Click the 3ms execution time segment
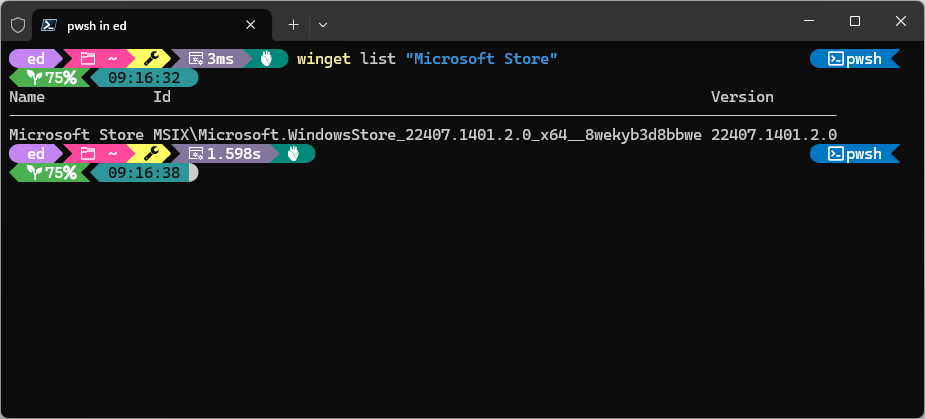The height and width of the screenshot is (419, 925). 212,58
